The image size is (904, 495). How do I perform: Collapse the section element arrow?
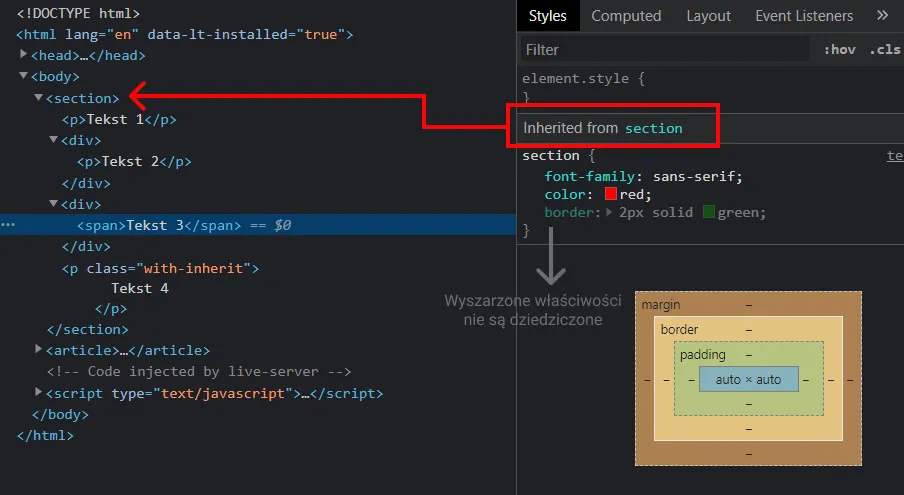38,97
